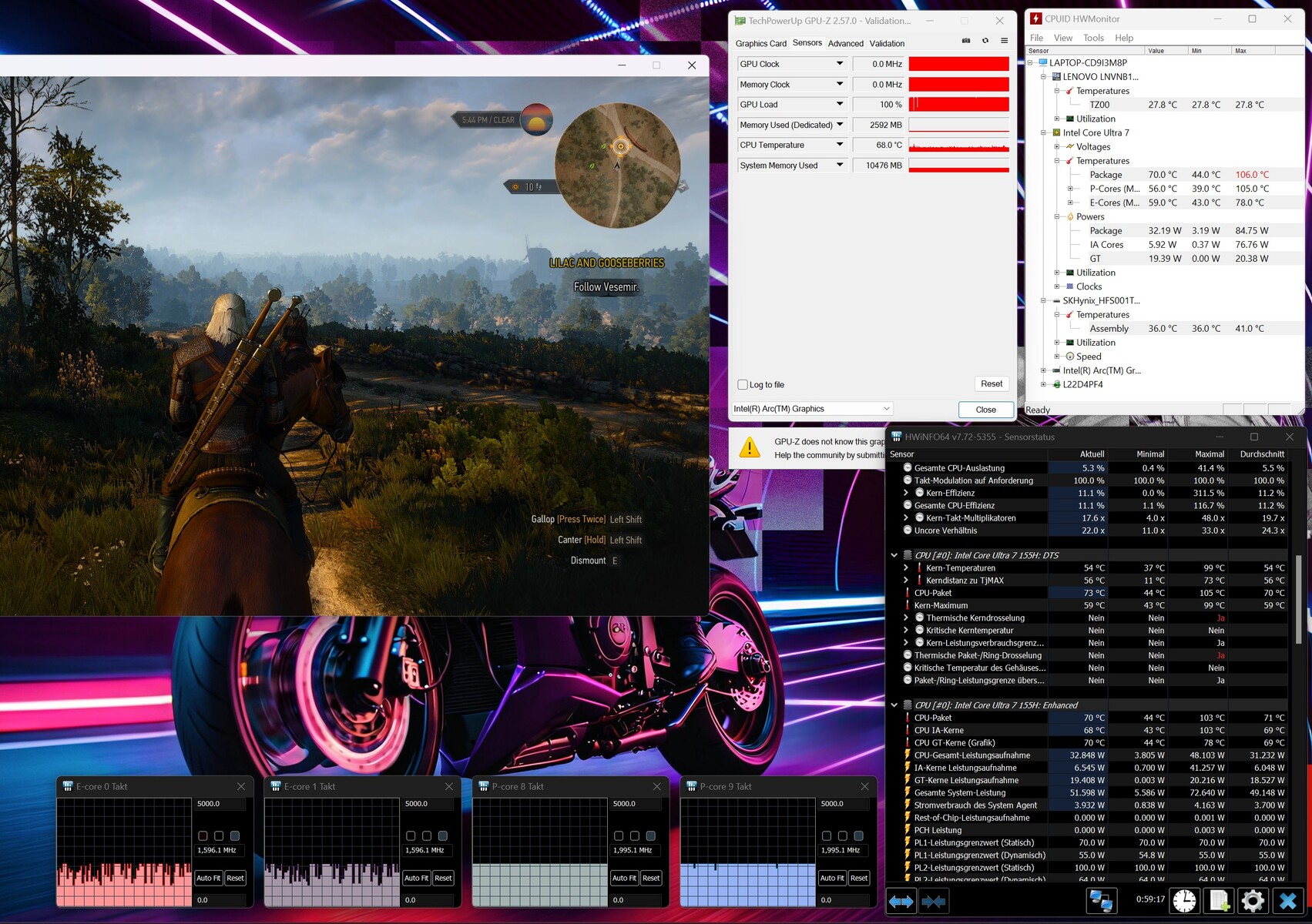Click the Close button in GPU-Z
The height and width of the screenshot is (924, 1312).
[x=986, y=410]
